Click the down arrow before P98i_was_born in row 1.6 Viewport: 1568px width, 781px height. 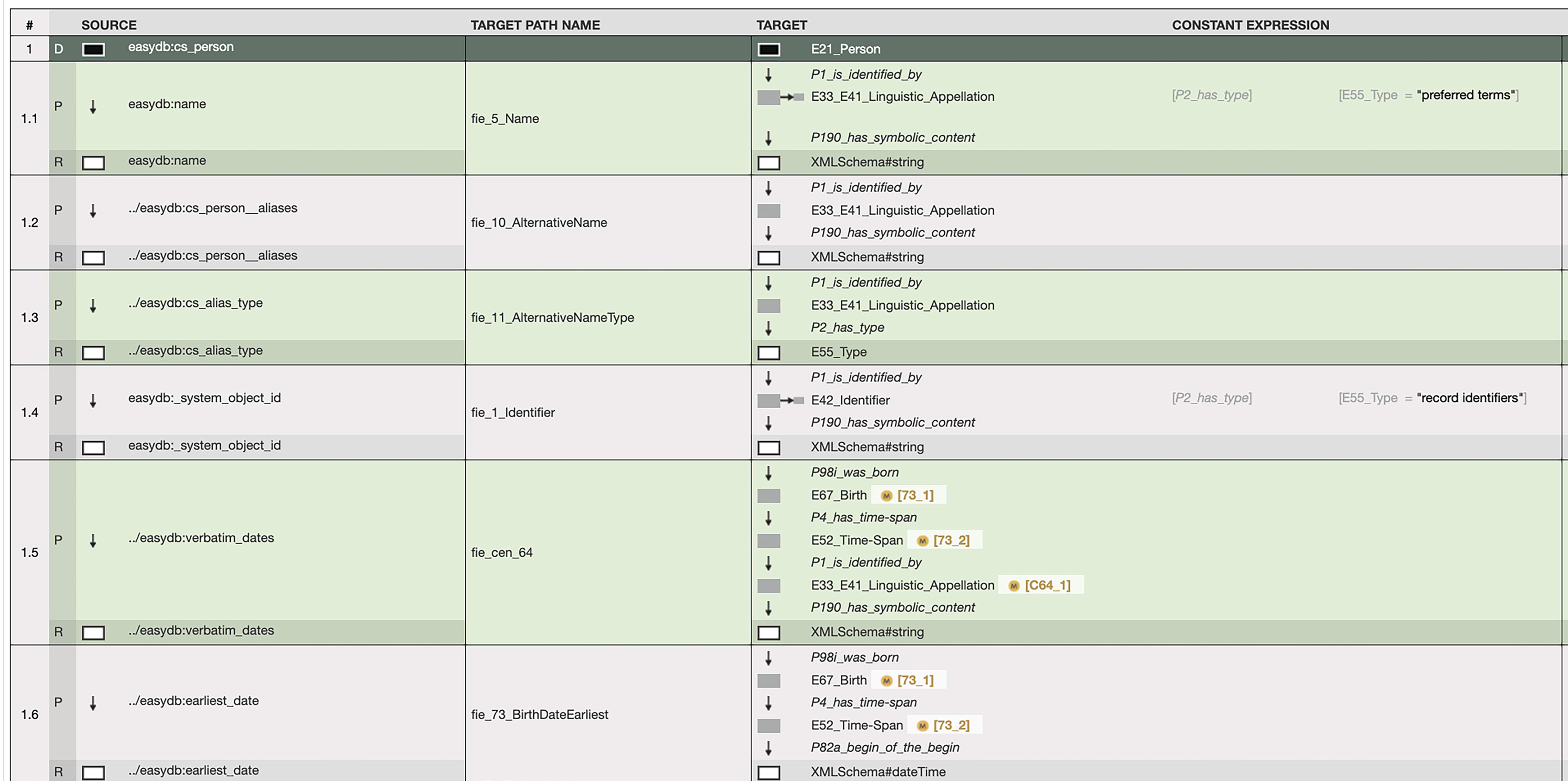(768, 658)
